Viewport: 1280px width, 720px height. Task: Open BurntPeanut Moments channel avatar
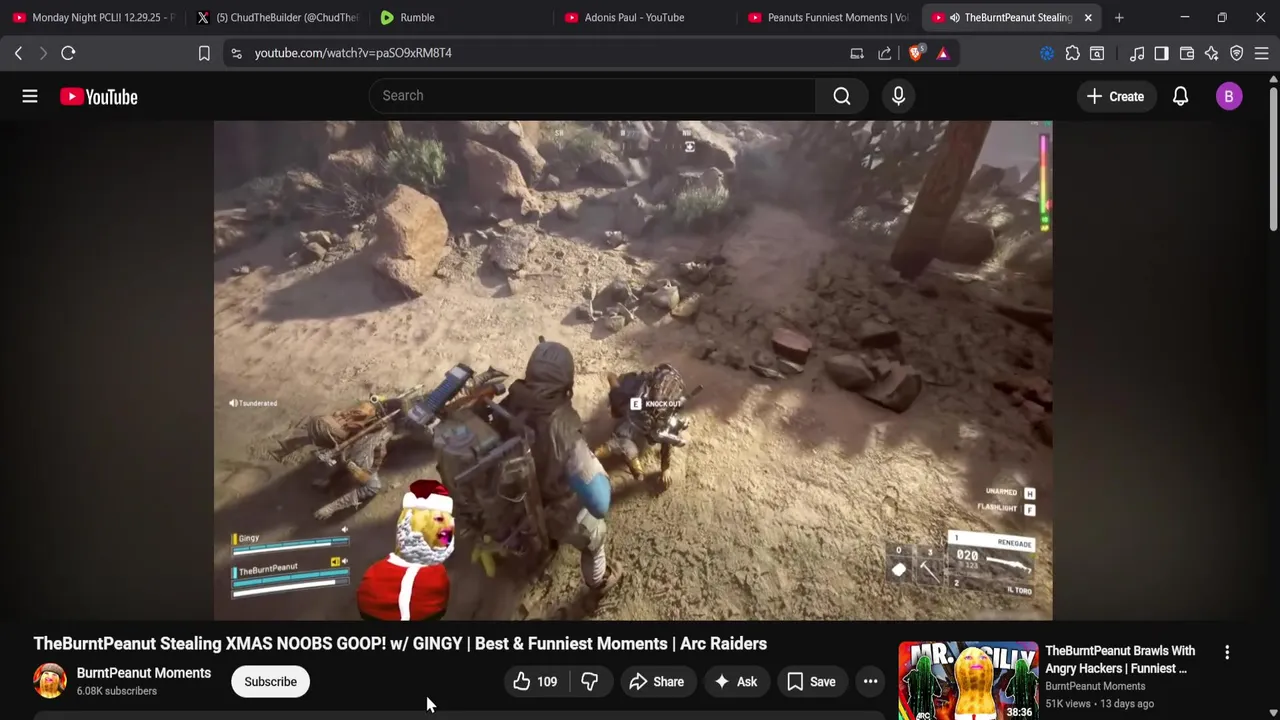click(50, 681)
